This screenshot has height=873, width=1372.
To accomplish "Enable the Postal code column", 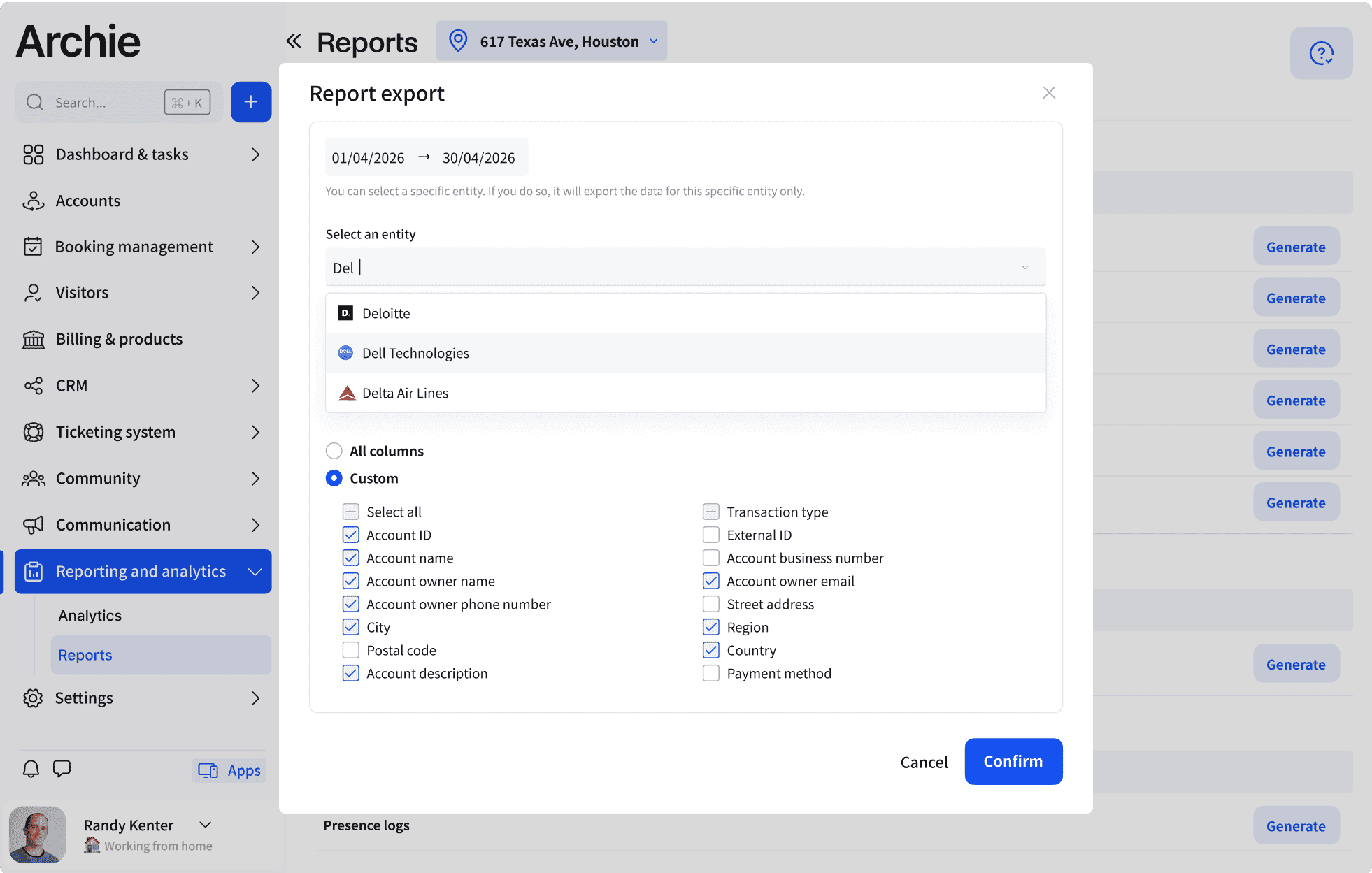I will pos(350,649).
